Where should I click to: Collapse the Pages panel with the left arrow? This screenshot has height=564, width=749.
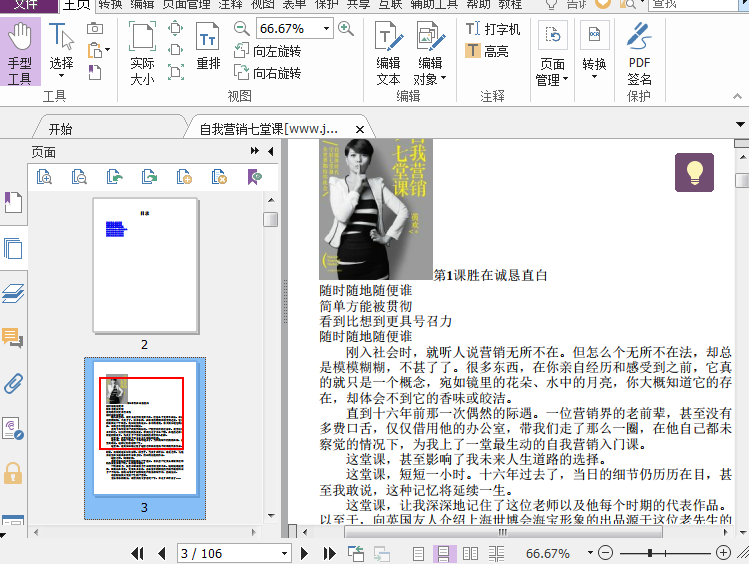click(271, 151)
